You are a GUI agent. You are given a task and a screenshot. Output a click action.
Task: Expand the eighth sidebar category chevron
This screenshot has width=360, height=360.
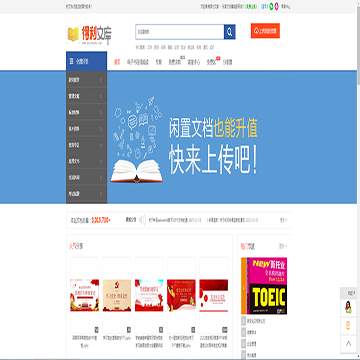[101, 194]
